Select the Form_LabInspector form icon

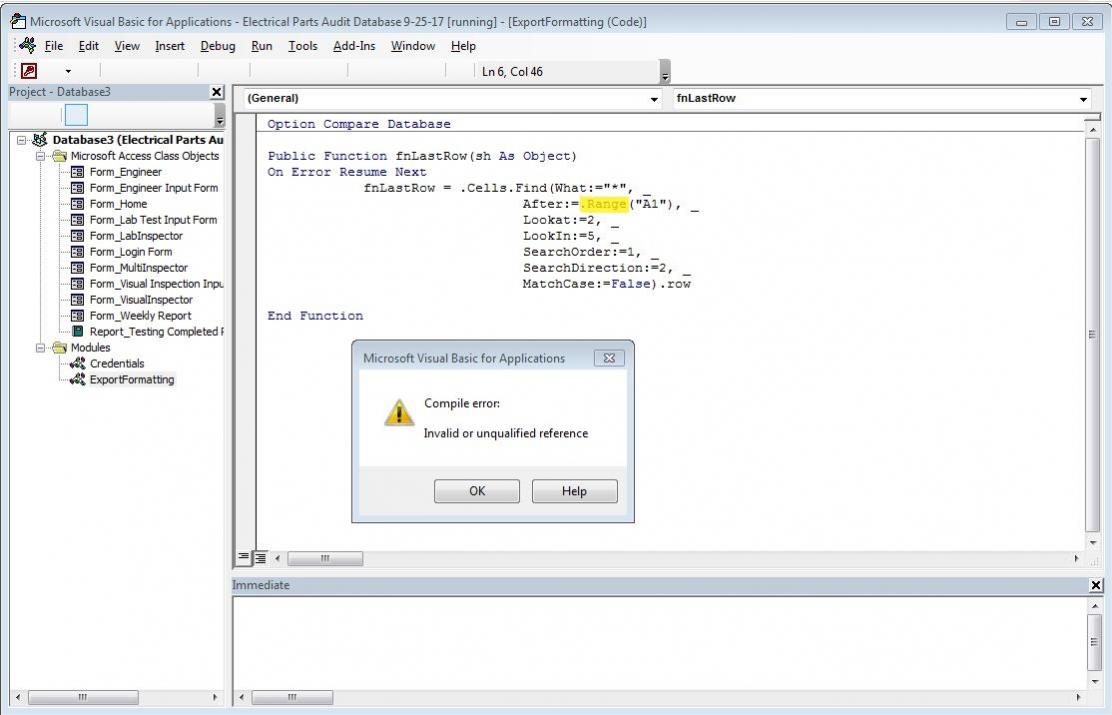(x=78, y=236)
